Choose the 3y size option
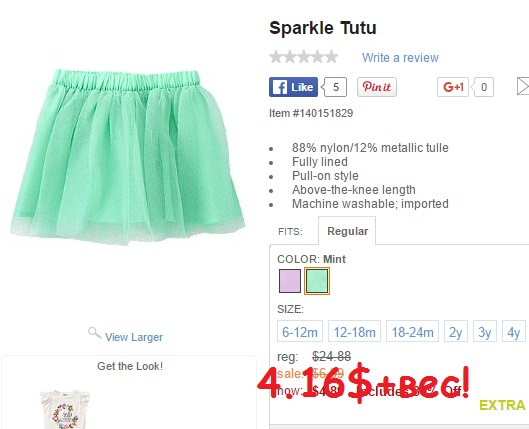Screen dimensions: 529x429 coord(485,331)
